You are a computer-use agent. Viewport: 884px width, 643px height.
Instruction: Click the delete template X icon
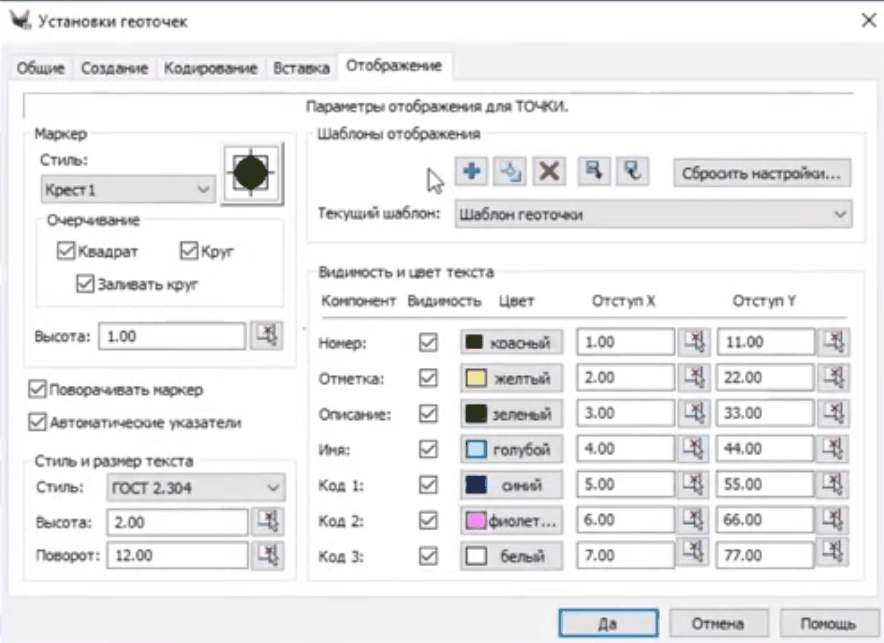pyautogui.click(x=548, y=172)
